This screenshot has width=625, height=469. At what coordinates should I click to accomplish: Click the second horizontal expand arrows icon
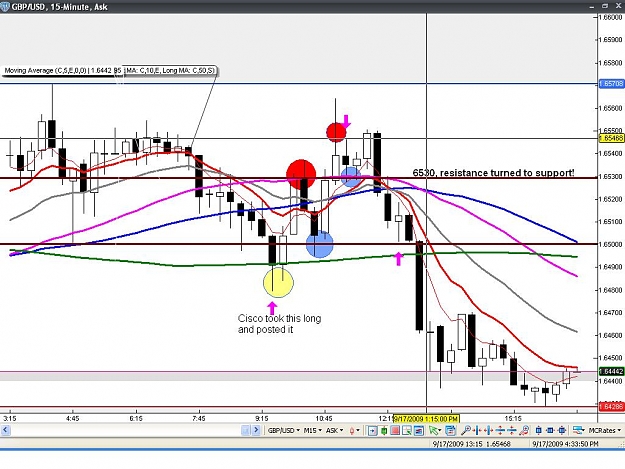coord(488,430)
